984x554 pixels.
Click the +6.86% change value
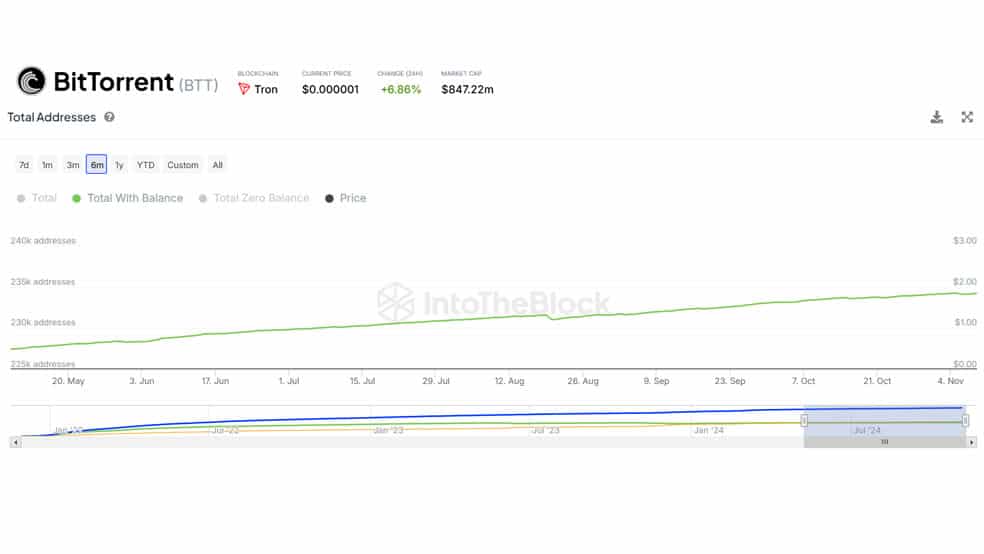pyautogui.click(x=401, y=90)
